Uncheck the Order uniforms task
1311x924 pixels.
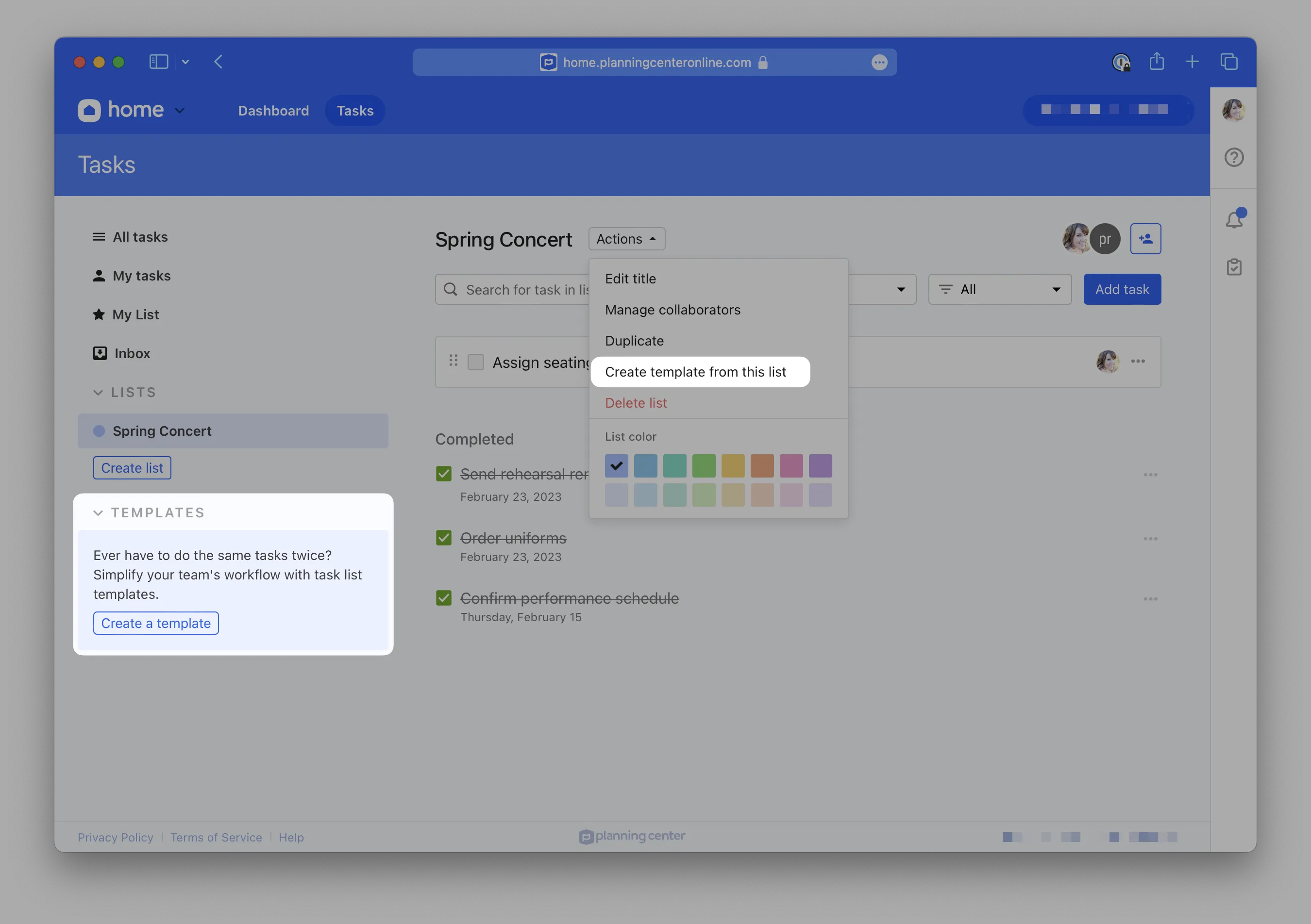[x=444, y=538]
